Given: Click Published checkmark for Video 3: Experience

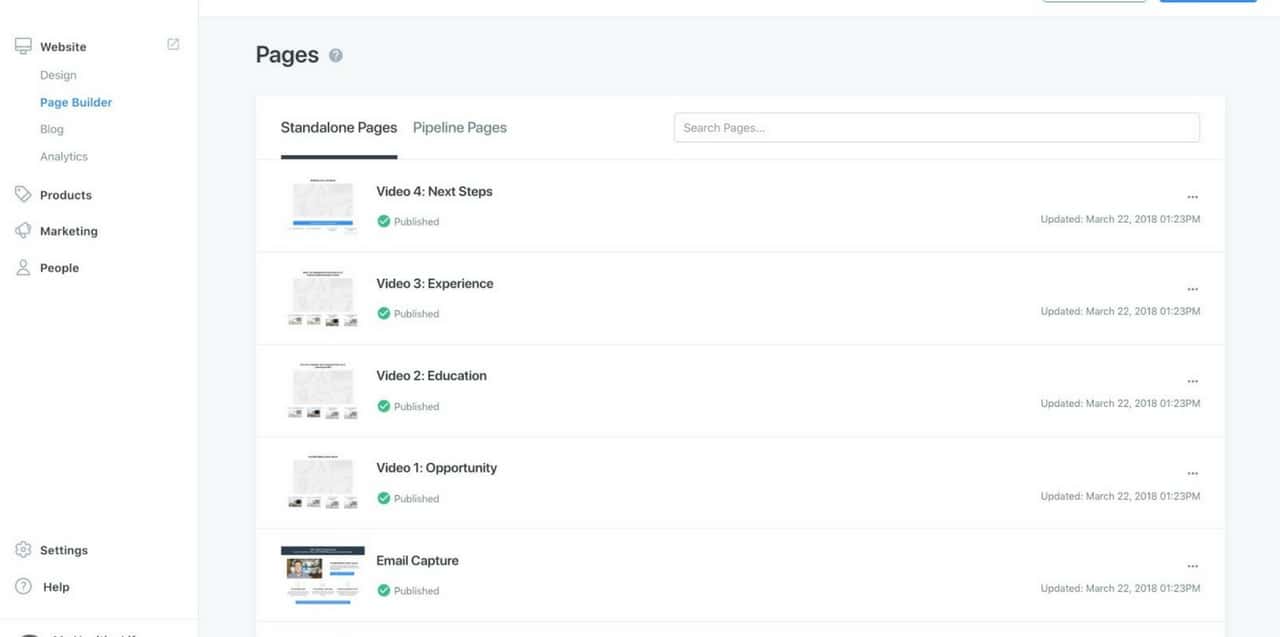Looking at the screenshot, I should coord(384,313).
